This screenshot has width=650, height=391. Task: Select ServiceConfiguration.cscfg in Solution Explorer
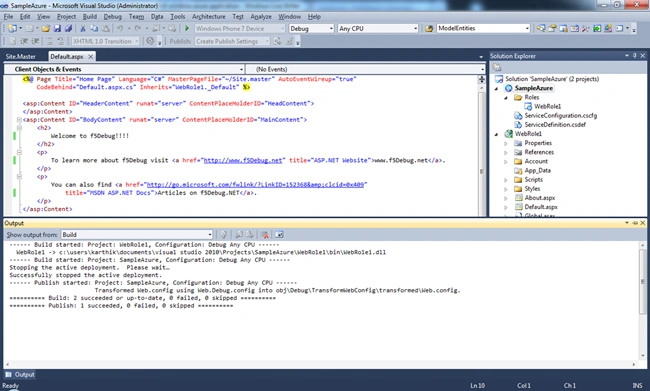(x=560, y=116)
